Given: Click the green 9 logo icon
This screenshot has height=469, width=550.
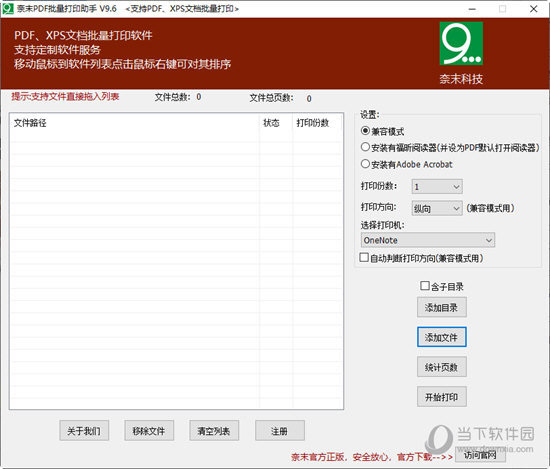Looking at the screenshot, I should tap(461, 43).
